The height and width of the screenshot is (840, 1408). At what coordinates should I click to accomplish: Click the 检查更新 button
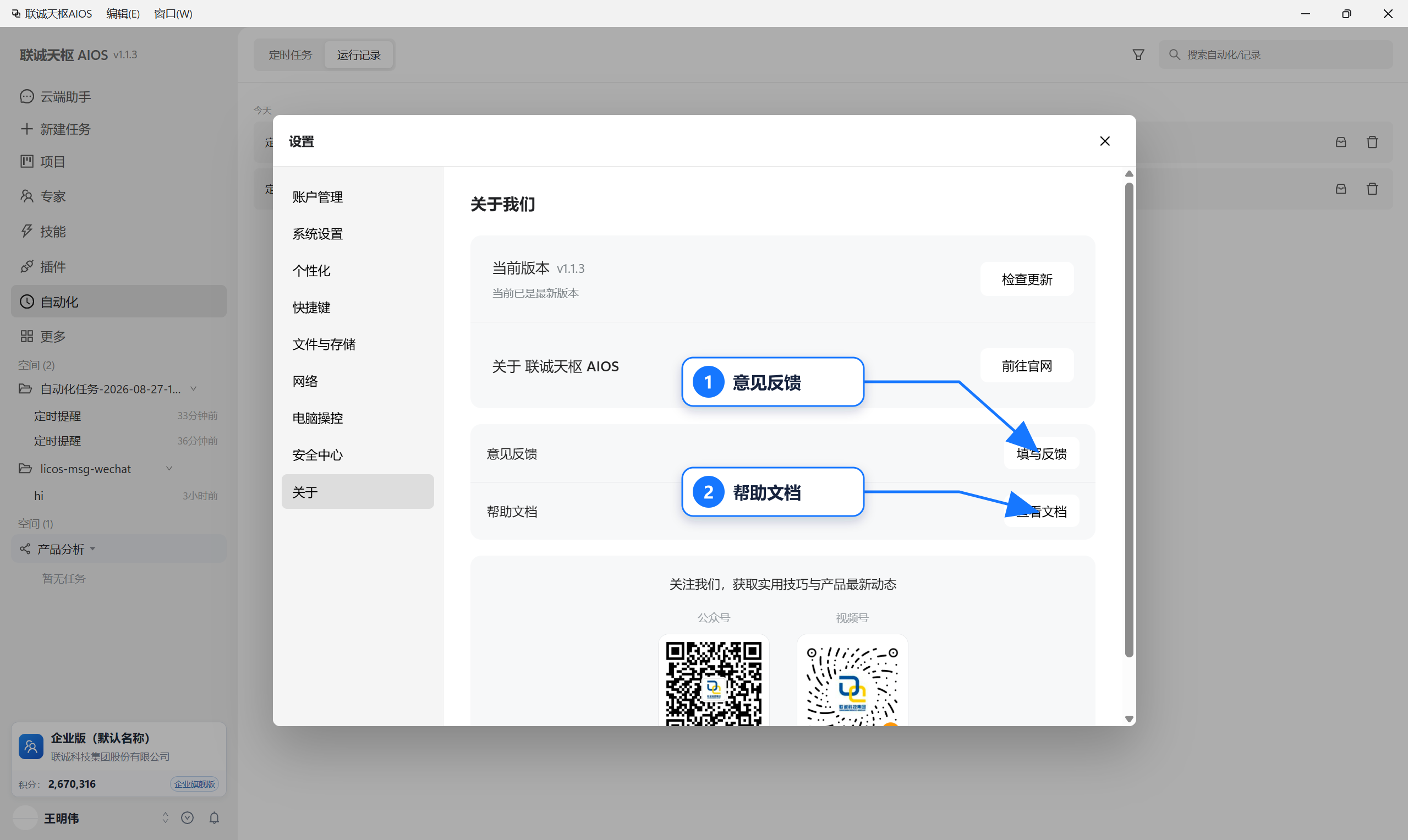1026,279
